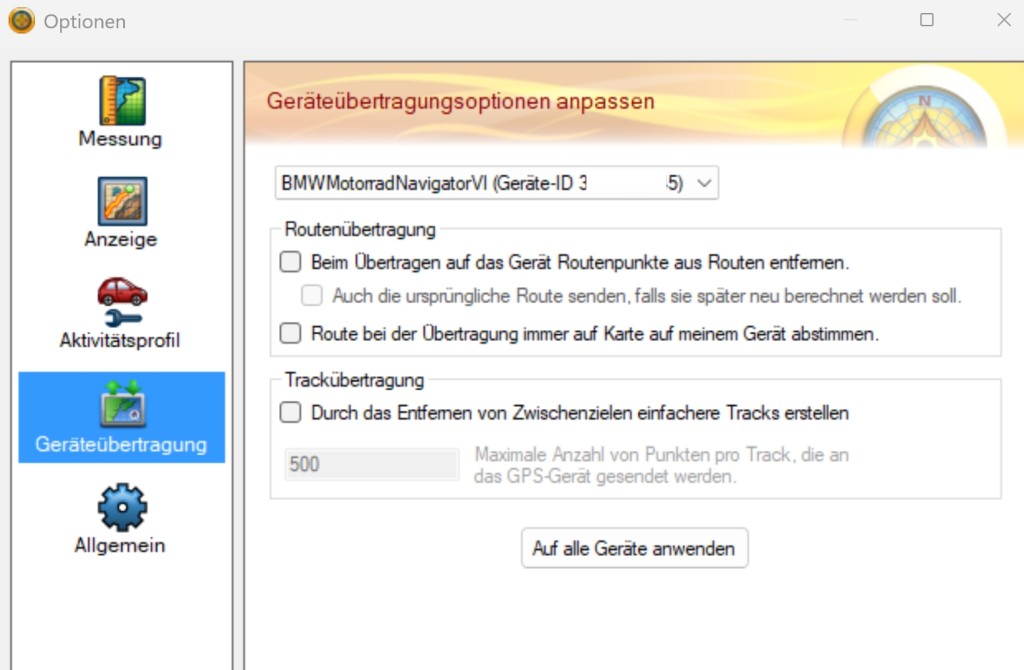Click 'Auf alle Geräte anwenden' button
The image size is (1024, 670).
tap(634, 548)
